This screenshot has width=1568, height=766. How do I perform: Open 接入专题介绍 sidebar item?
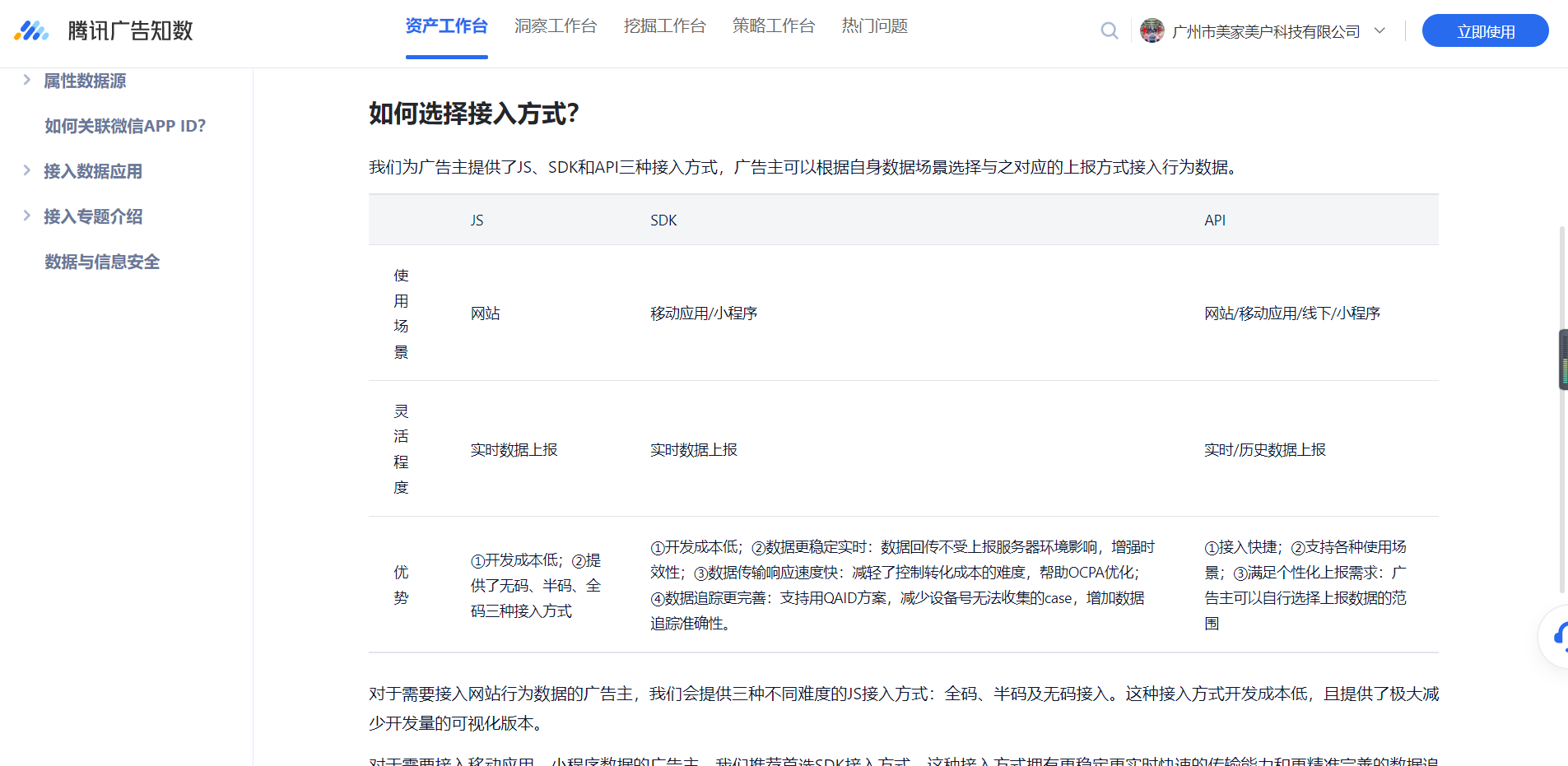point(93,216)
